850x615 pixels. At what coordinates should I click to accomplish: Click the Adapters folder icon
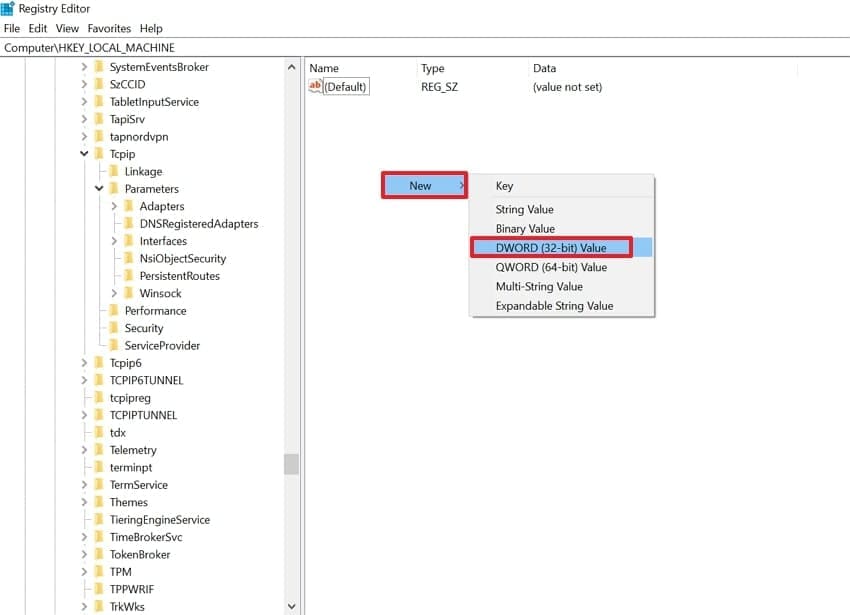(130, 205)
